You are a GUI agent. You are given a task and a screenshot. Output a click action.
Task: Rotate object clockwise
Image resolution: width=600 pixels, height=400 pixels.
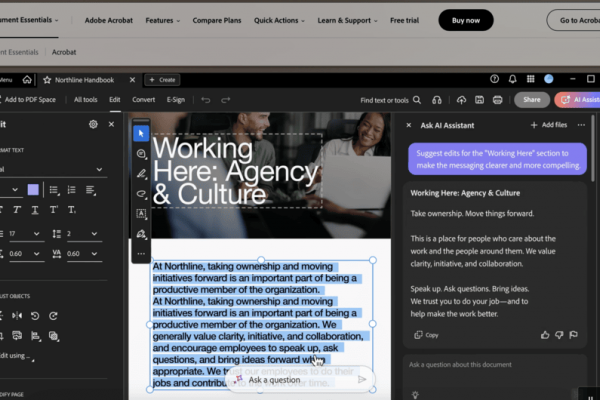[53, 316]
